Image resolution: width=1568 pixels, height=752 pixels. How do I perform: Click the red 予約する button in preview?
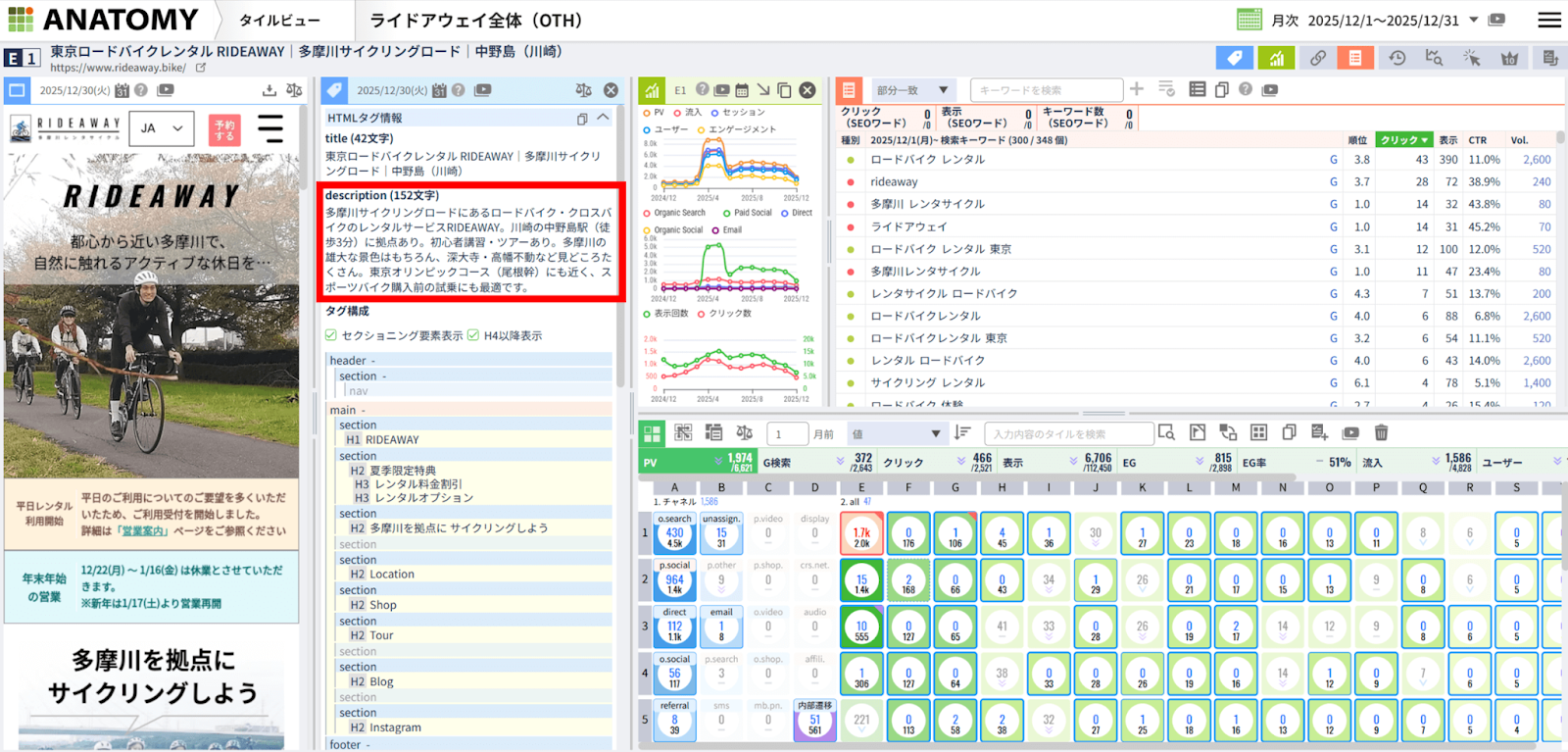point(224,129)
